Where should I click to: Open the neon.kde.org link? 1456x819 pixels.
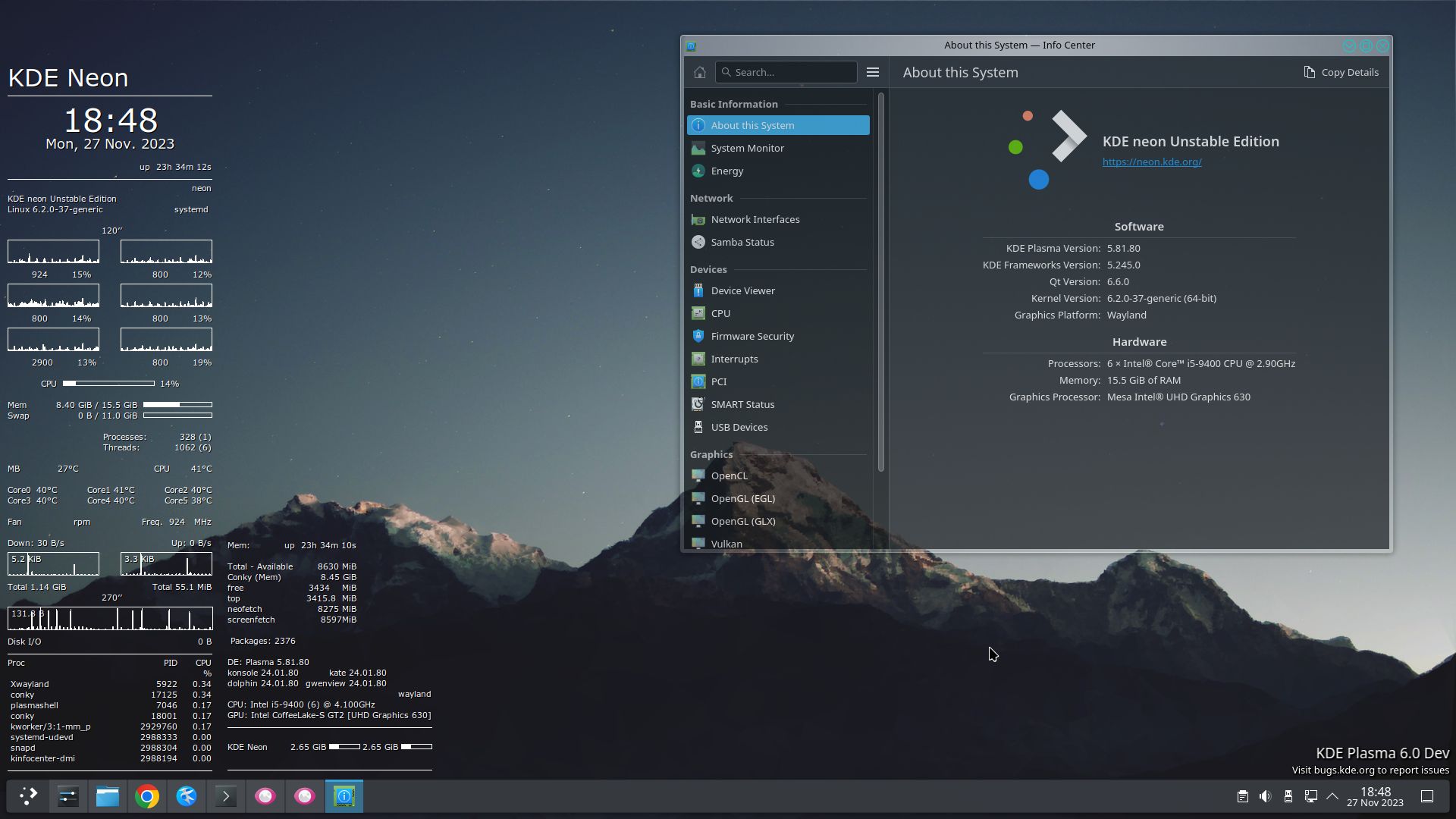[1151, 162]
